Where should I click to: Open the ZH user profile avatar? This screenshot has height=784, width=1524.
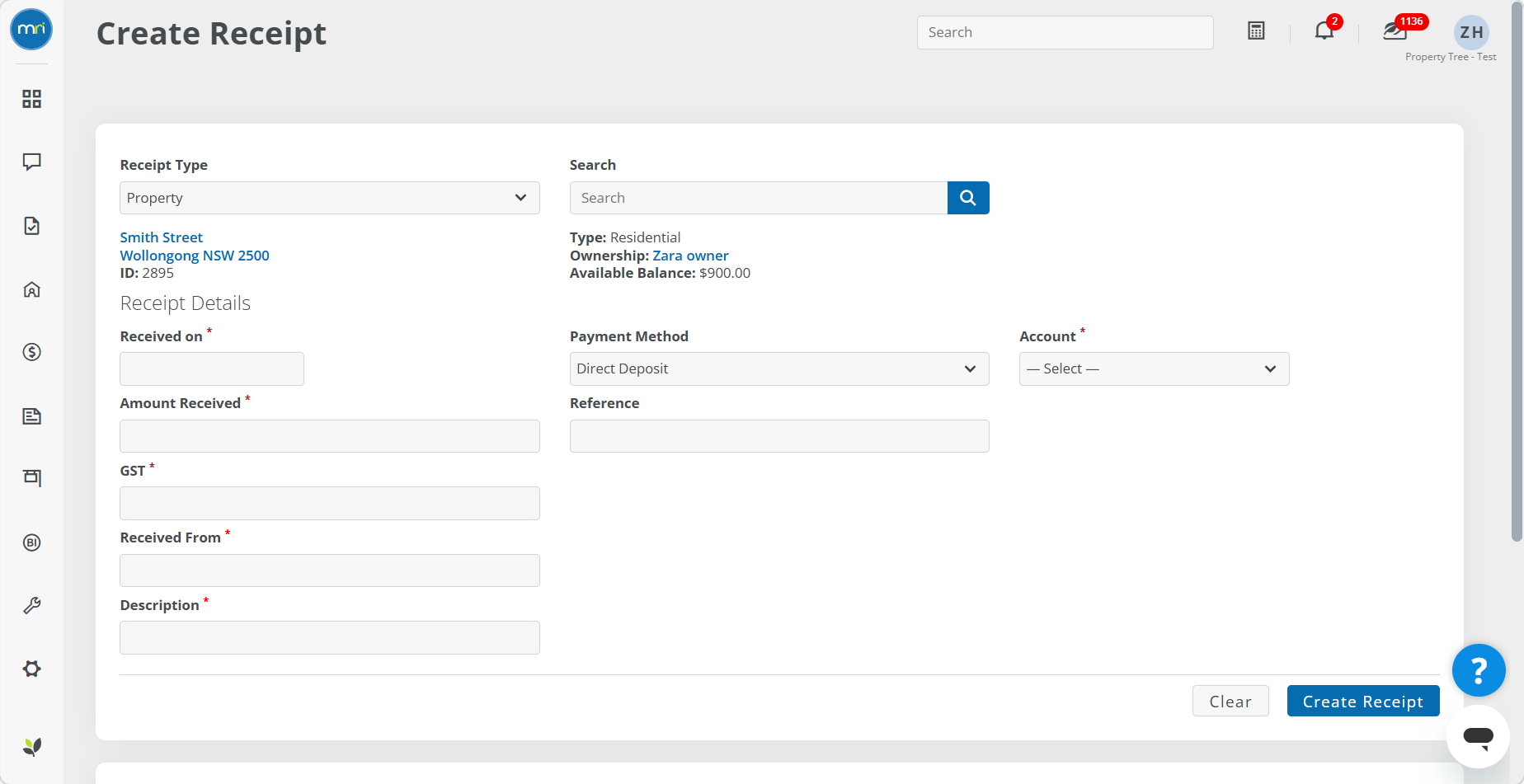coord(1471,32)
